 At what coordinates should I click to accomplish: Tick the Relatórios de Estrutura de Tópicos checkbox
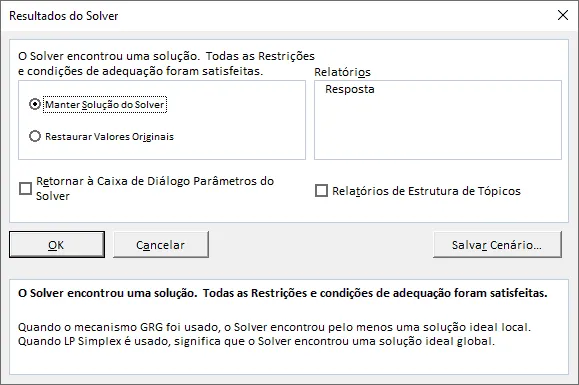[321, 191]
